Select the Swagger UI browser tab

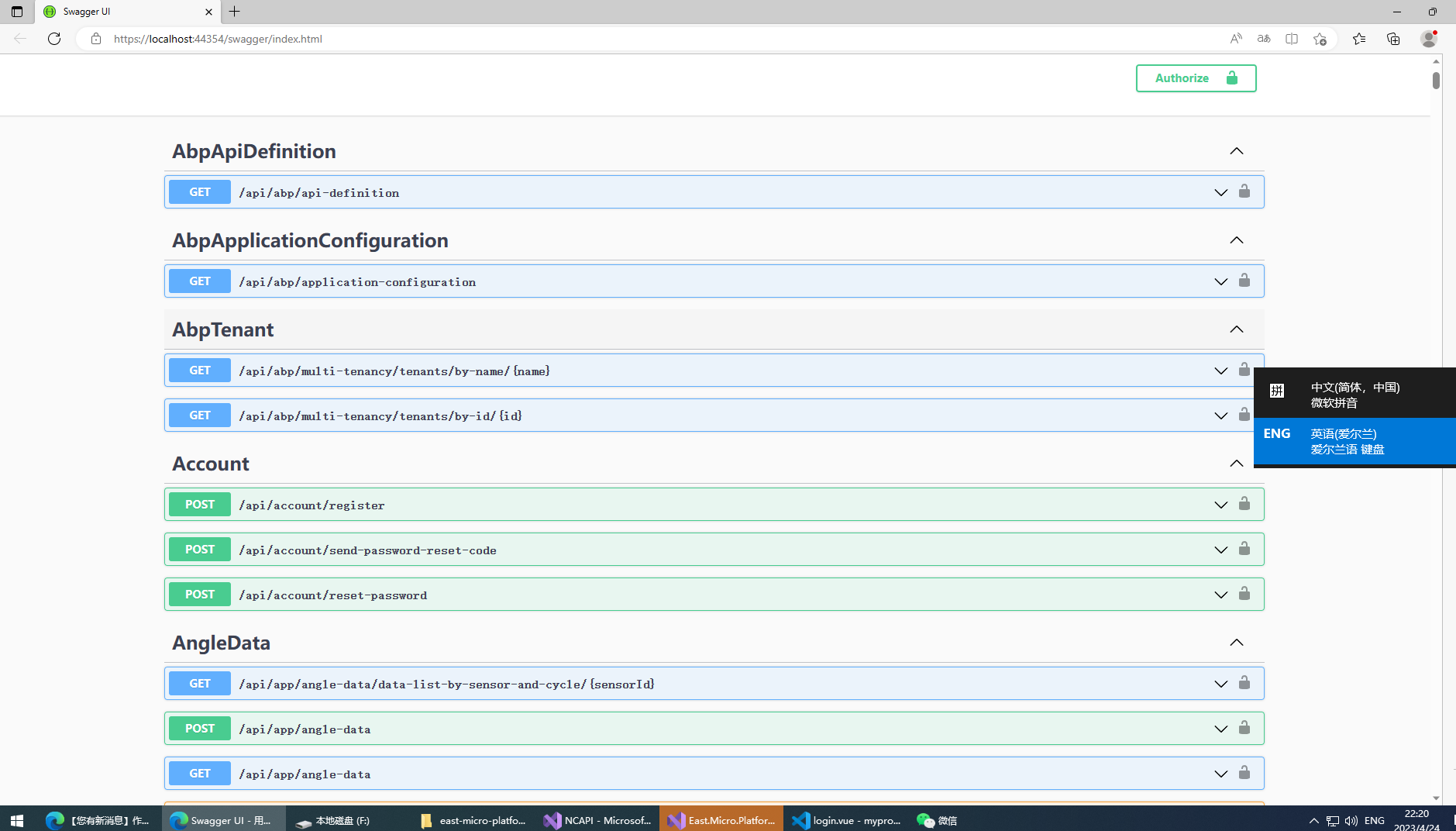[x=128, y=12]
